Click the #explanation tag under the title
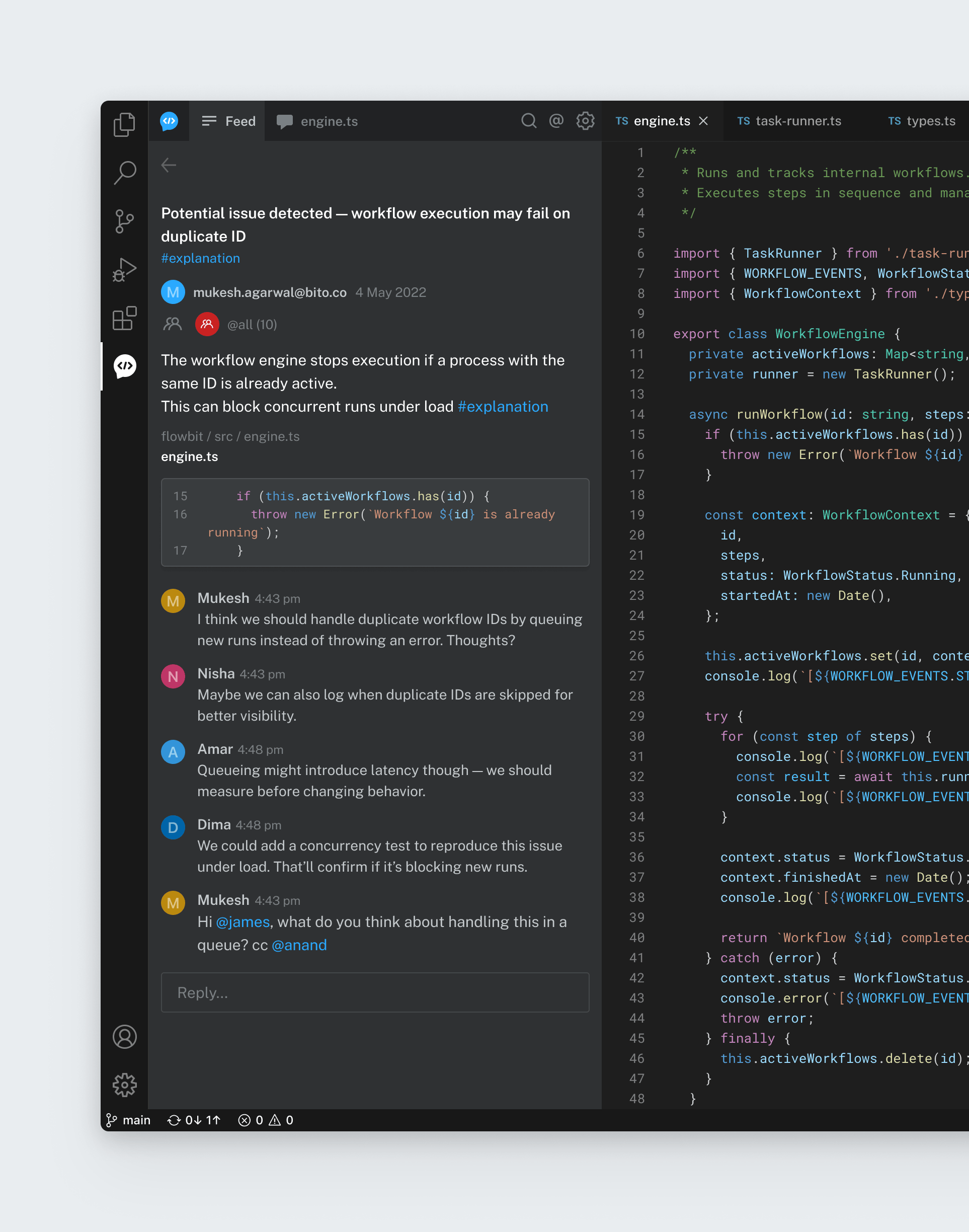Viewport: 969px width, 1232px height. tap(200, 258)
